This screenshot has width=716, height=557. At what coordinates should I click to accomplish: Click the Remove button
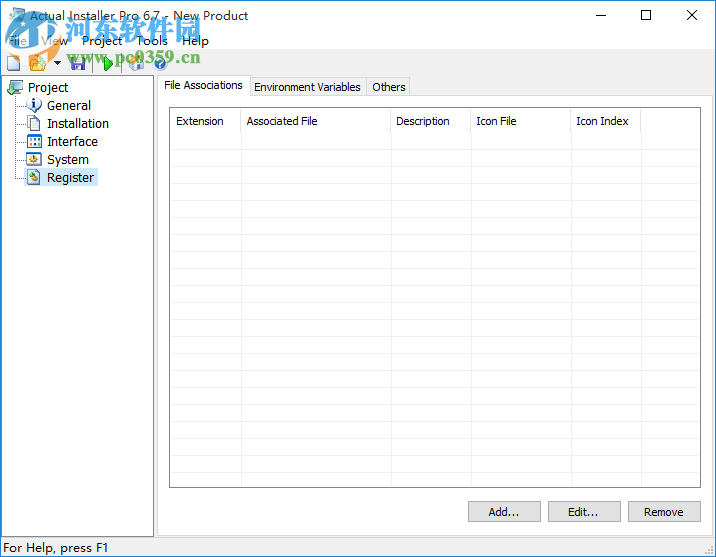664,512
